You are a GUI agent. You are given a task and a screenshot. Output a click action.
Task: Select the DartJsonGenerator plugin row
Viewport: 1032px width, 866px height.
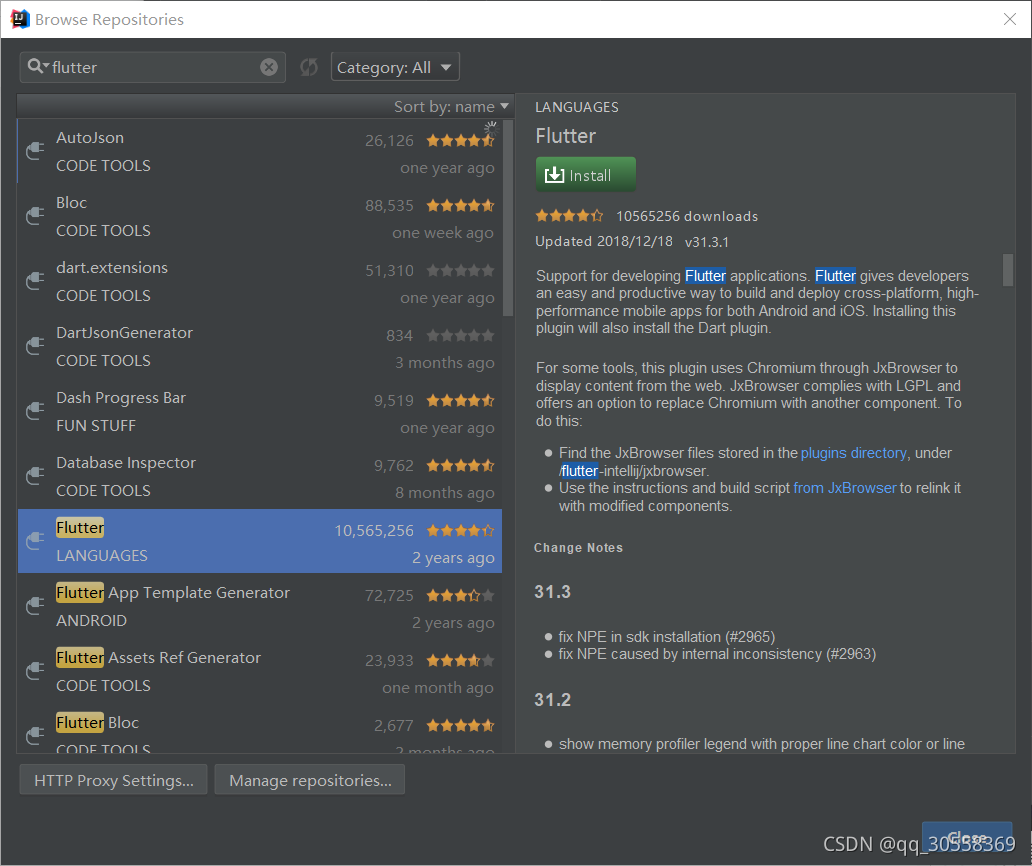[260, 346]
